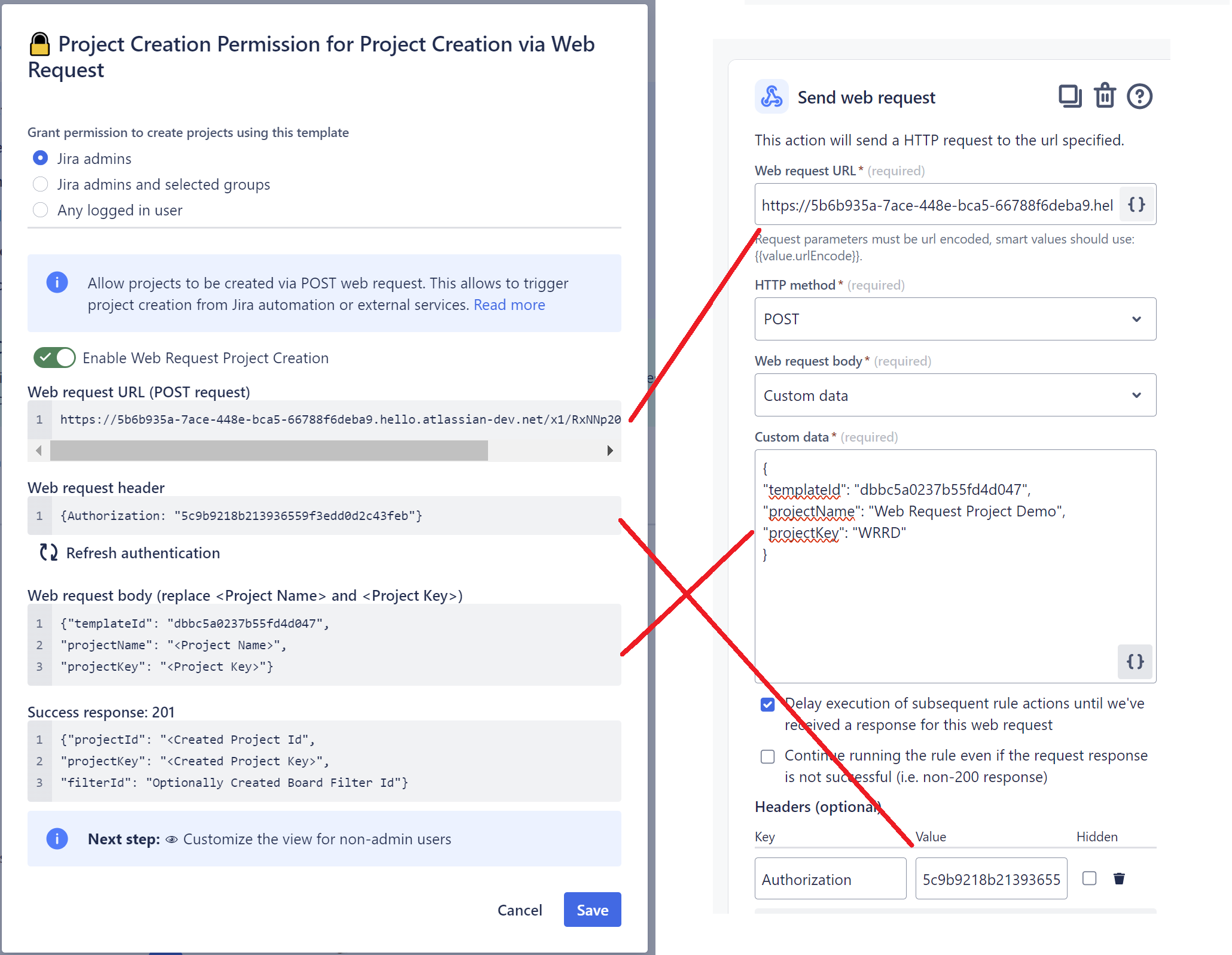The image size is (1232, 955).
Task: Open the Read more link
Action: point(509,305)
